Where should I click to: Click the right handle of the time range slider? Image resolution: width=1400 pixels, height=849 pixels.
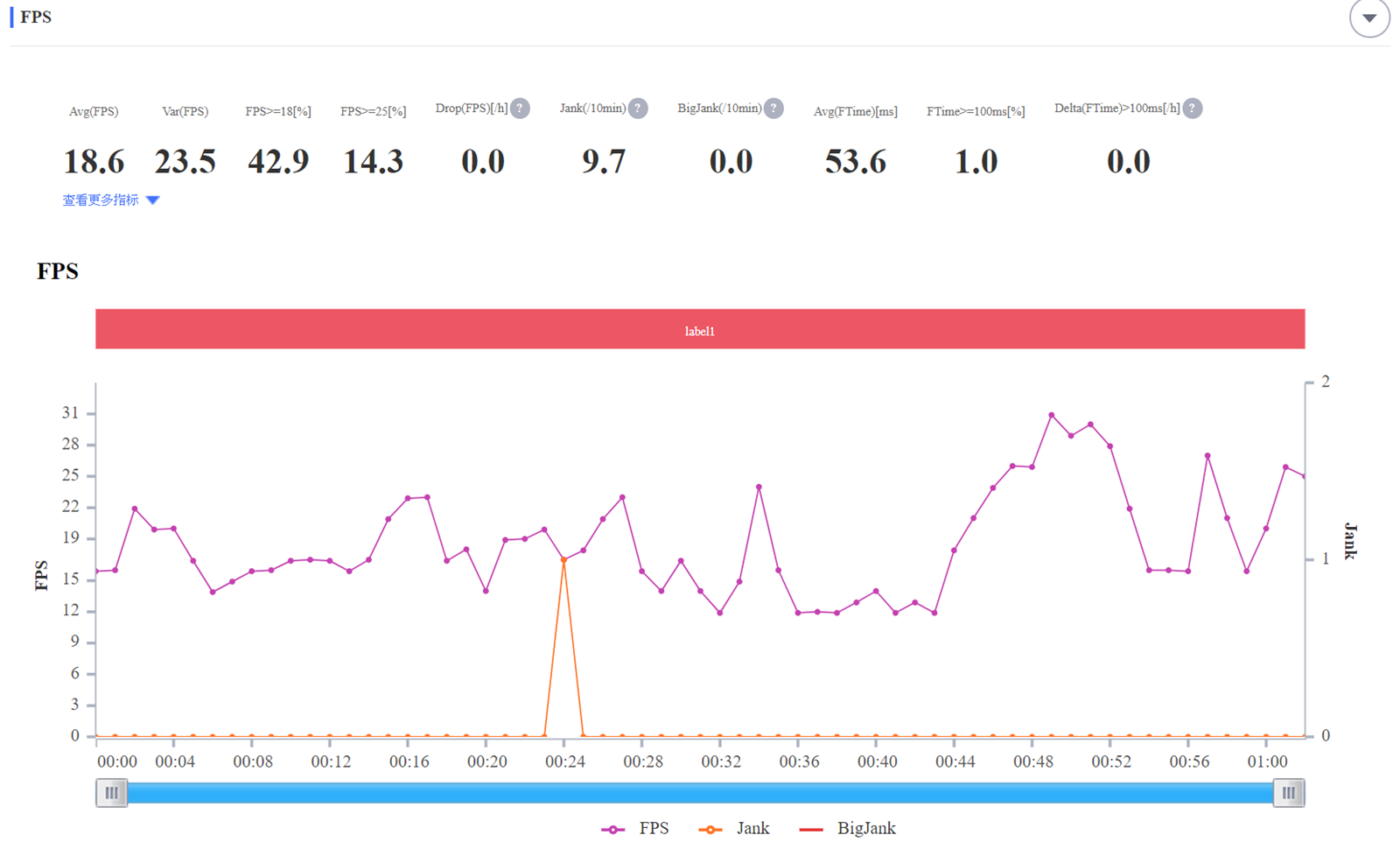point(1288,793)
